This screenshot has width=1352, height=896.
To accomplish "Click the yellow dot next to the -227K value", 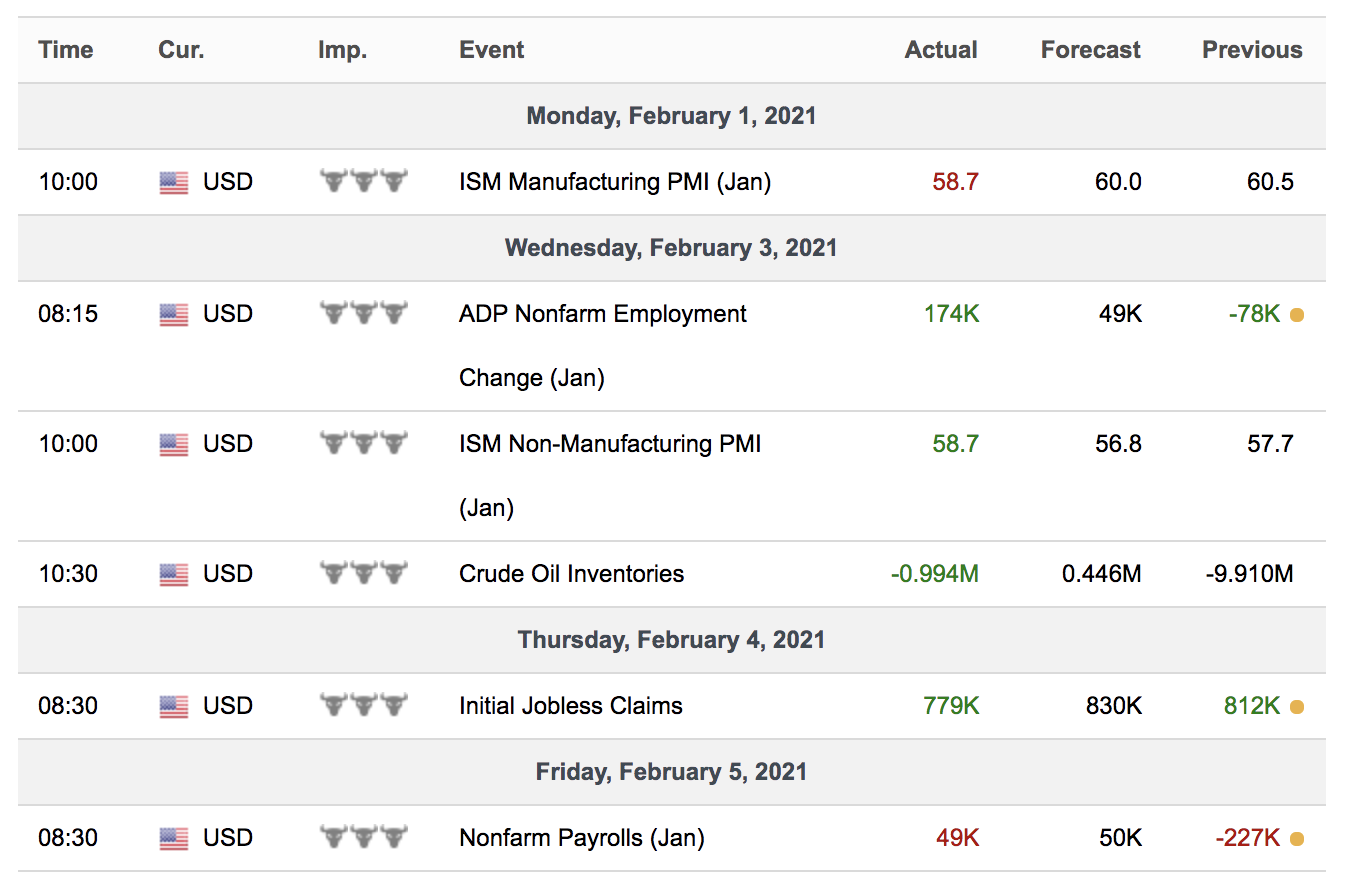I will tap(1296, 838).
